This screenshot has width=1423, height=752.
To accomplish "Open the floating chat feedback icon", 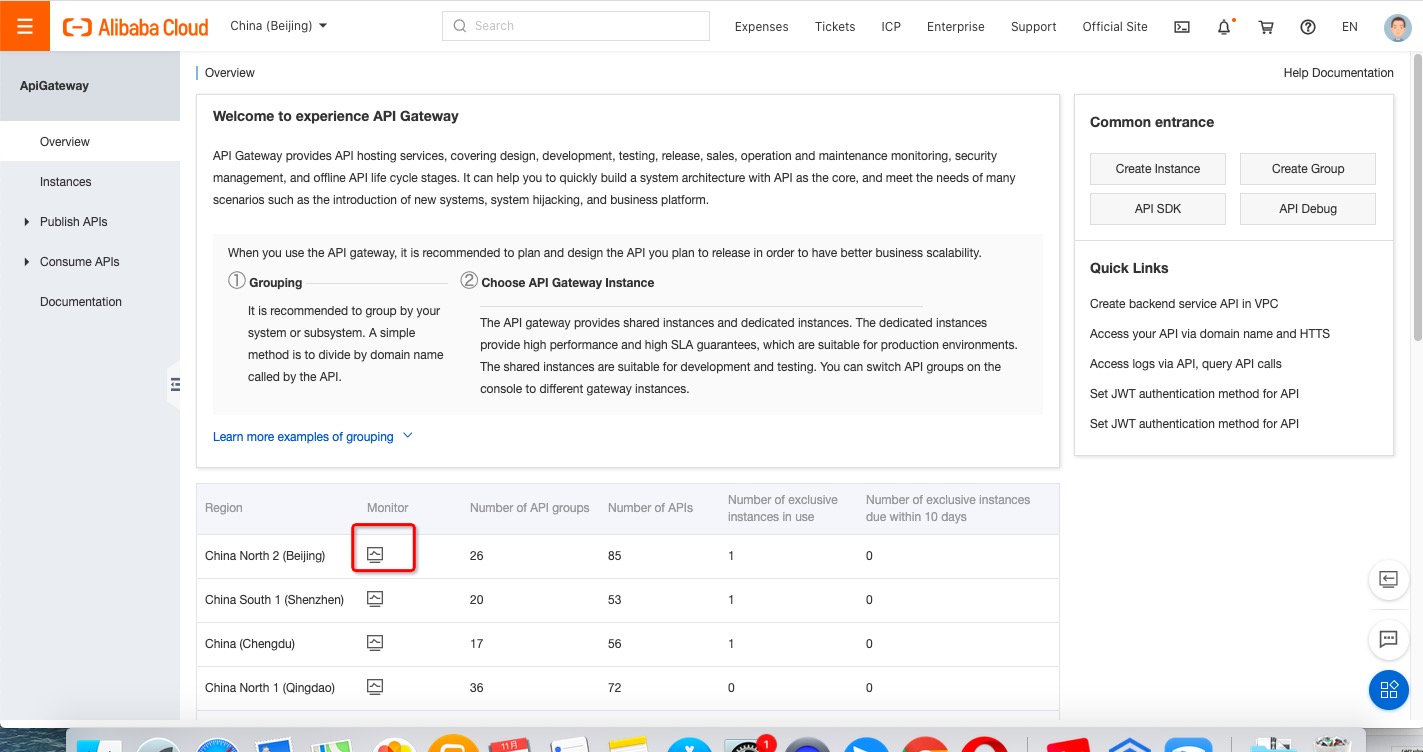I will pos(1388,639).
